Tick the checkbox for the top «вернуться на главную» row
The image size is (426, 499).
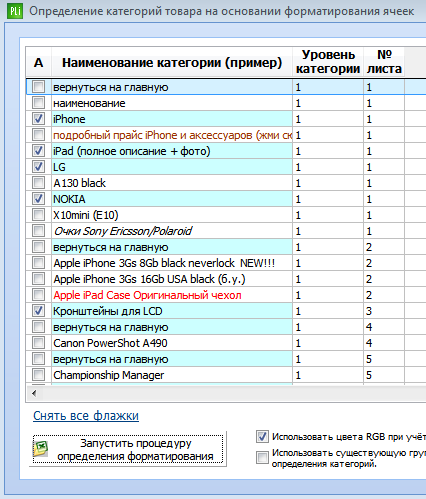(x=38, y=87)
